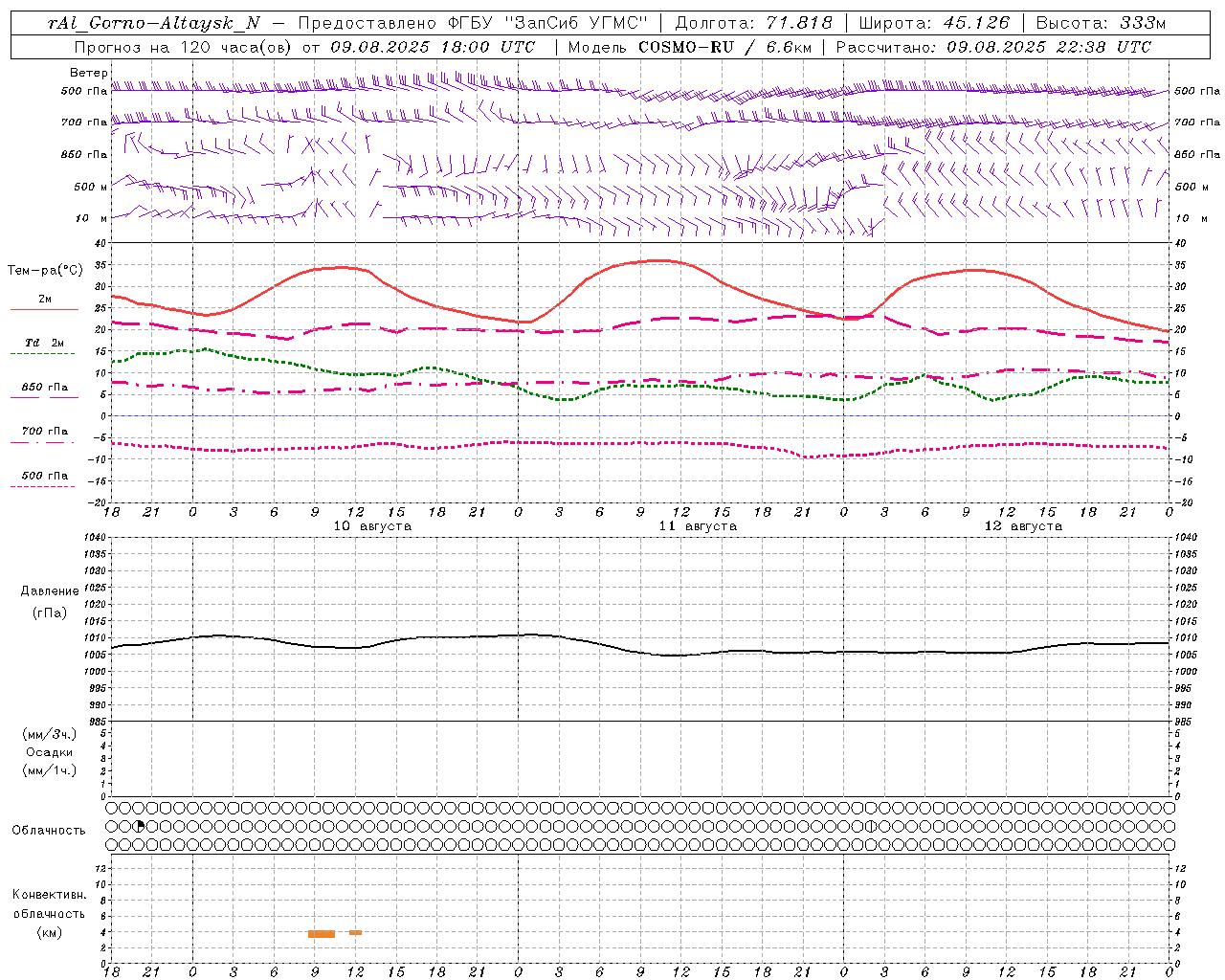Select the 'Высота: 333м' elevation text
The image size is (1225, 980).
(x=1102, y=23)
